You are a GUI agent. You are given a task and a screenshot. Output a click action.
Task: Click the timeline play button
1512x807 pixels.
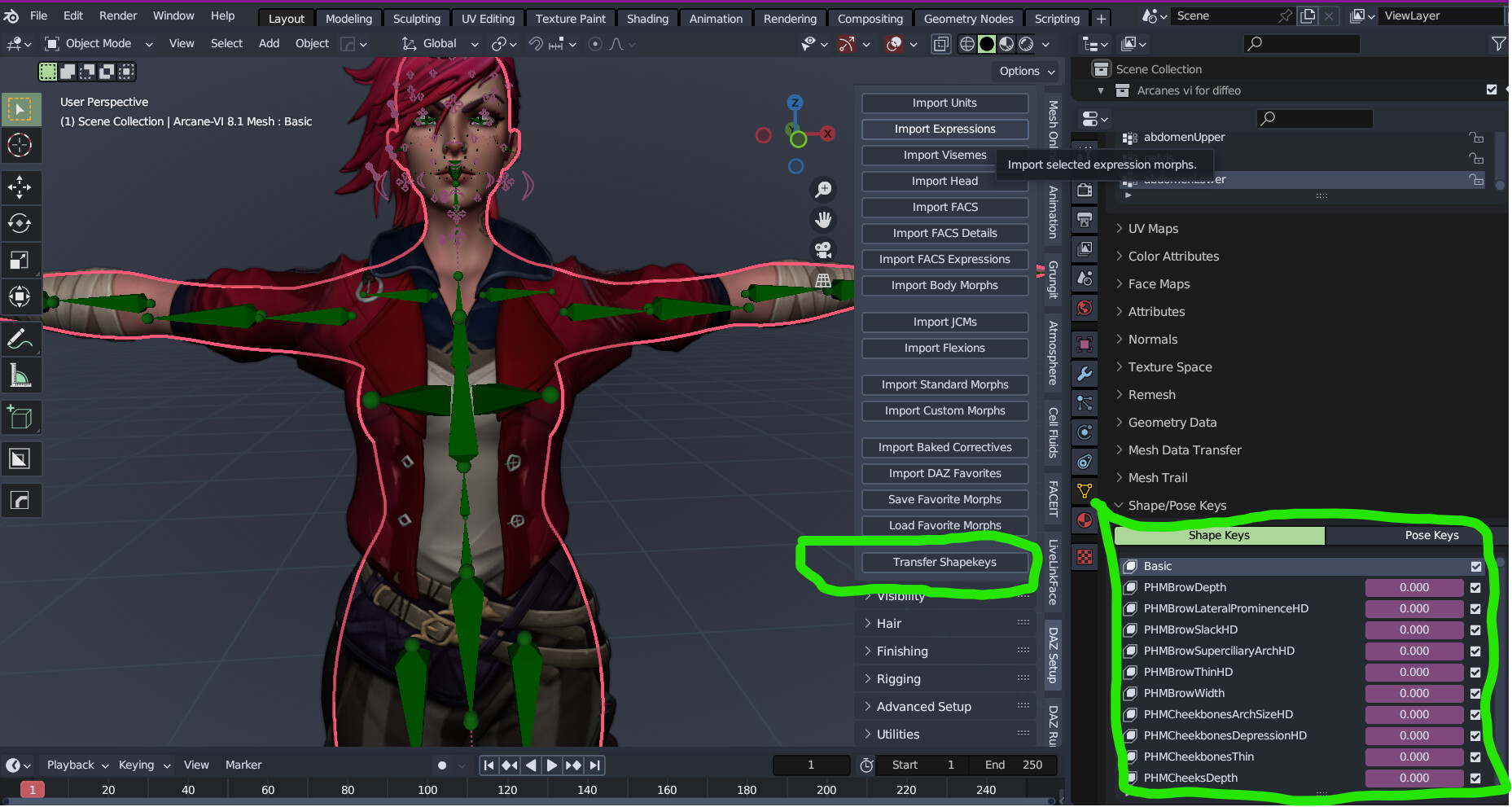[x=551, y=765]
